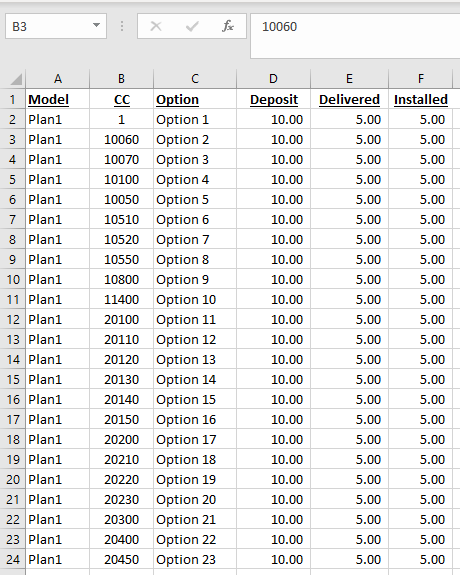This screenshot has width=460, height=575.
Task: Select row 1 header
Action: click(x=12, y=99)
